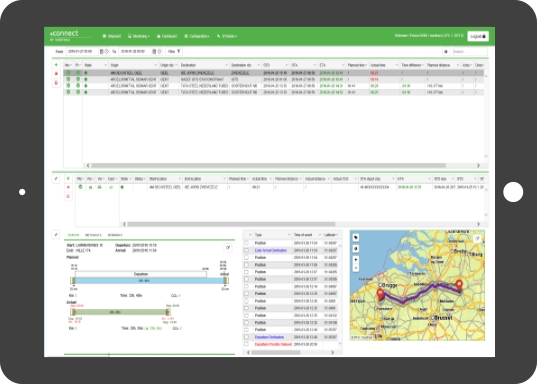
Task: Open Planned time column dropdown in shipments
Action: tap(366, 65)
